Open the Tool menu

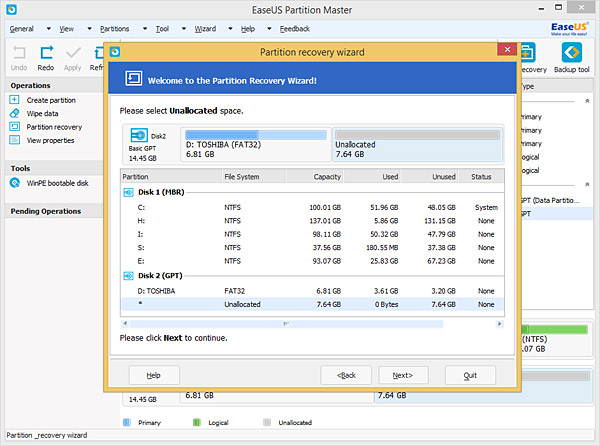pyautogui.click(x=162, y=29)
